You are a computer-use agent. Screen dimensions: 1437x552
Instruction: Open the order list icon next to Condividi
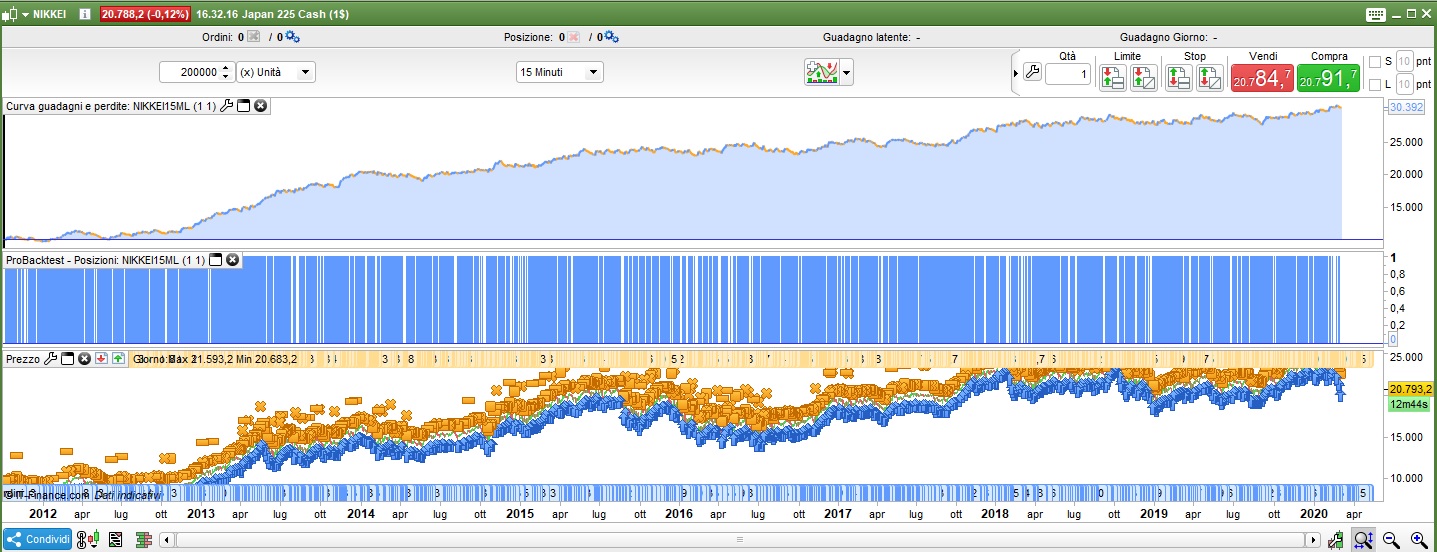point(115,539)
